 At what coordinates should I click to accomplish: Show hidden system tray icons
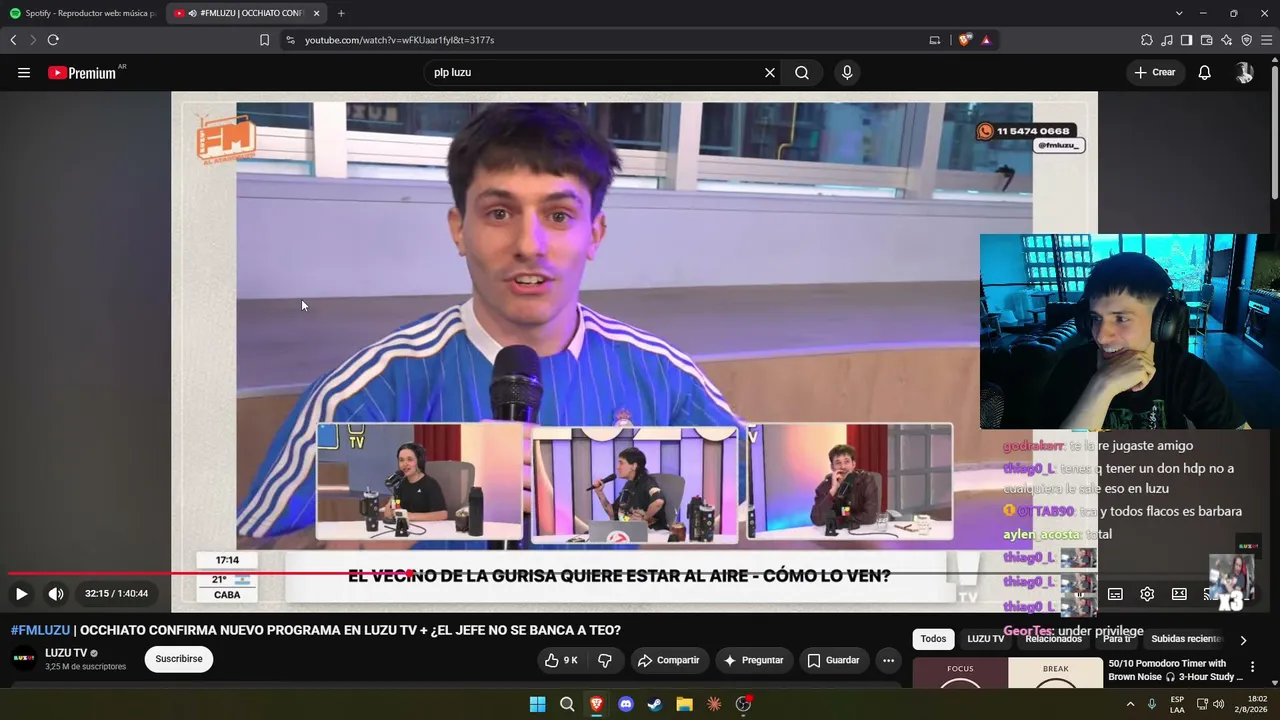pyautogui.click(x=1131, y=704)
